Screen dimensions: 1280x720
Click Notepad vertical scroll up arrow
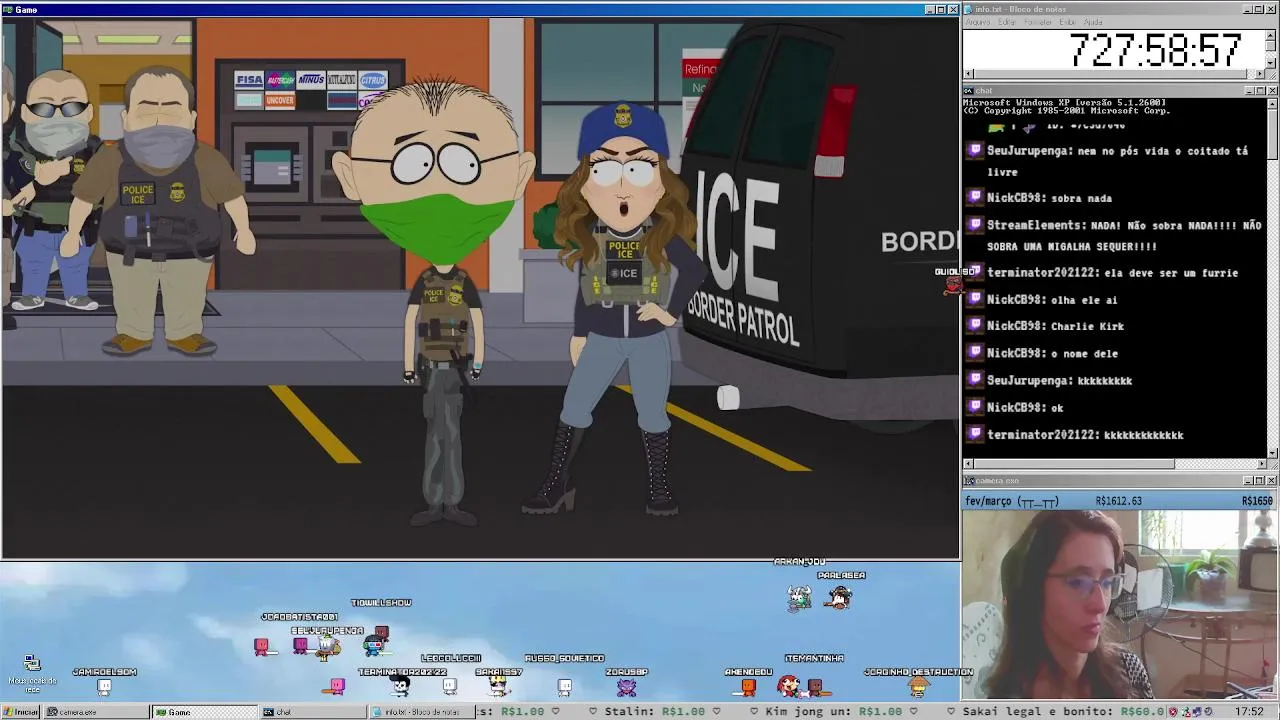click(x=1272, y=34)
